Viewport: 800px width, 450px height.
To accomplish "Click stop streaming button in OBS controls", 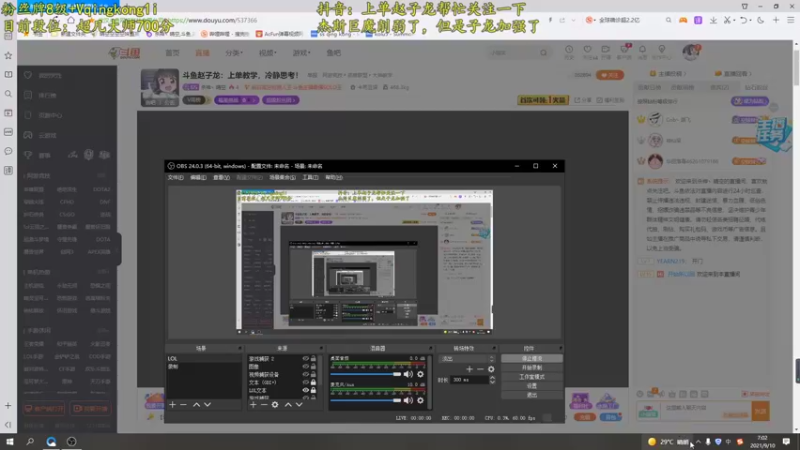I will [x=532, y=359].
